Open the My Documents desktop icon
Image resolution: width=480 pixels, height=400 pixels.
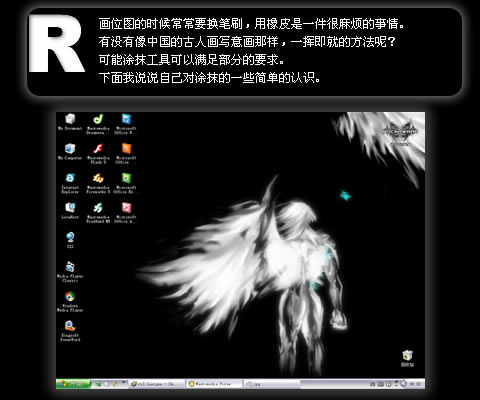(70, 122)
